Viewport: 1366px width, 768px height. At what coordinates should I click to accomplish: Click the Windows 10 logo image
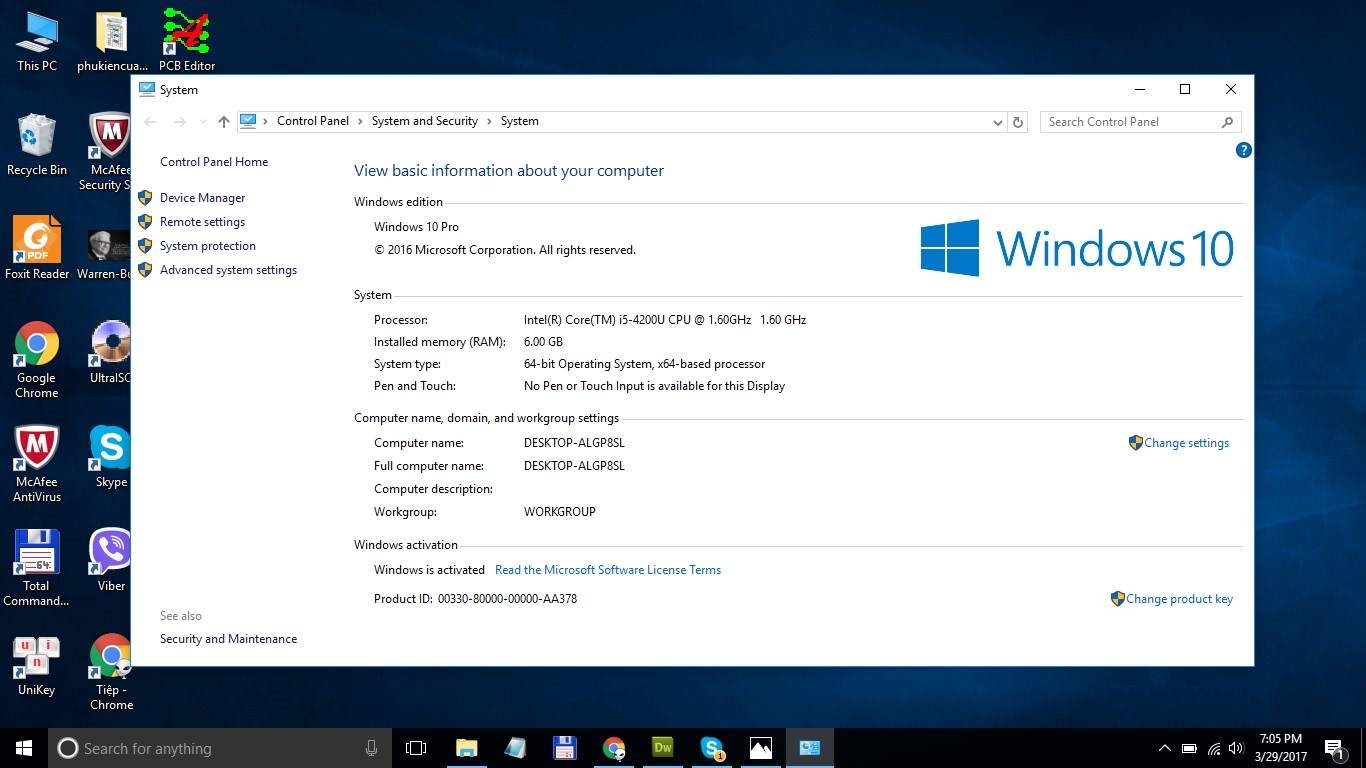coord(1077,248)
